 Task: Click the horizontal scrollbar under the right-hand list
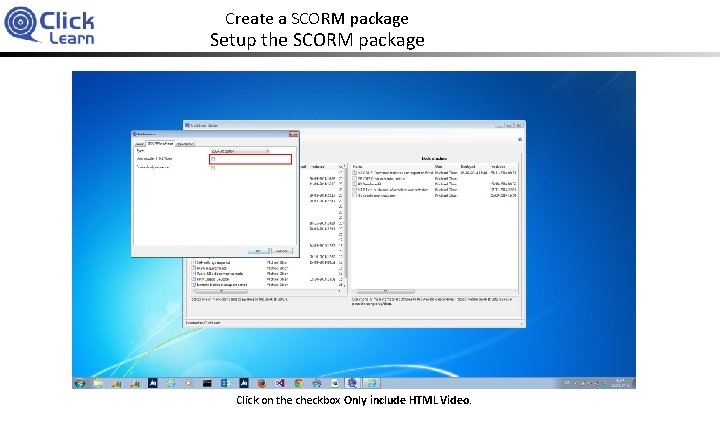coord(434,291)
